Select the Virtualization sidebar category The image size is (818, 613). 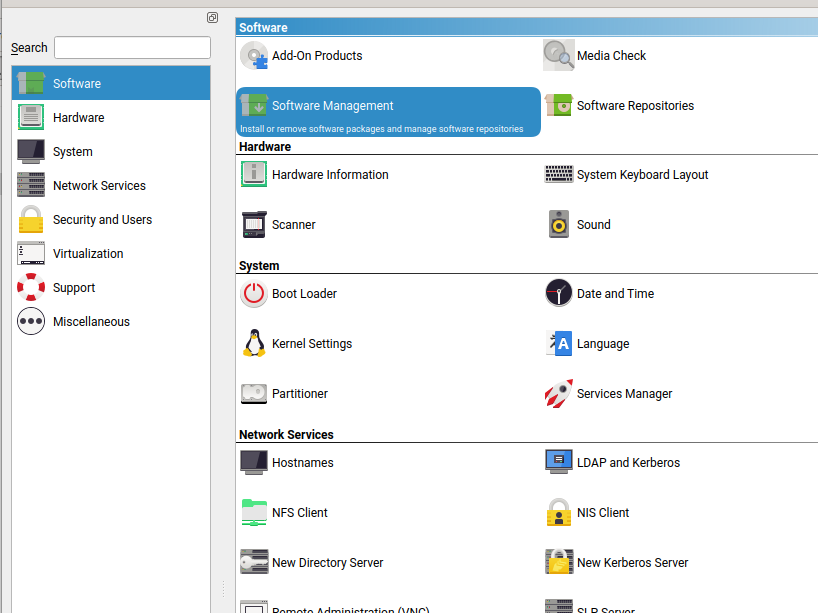click(111, 254)
